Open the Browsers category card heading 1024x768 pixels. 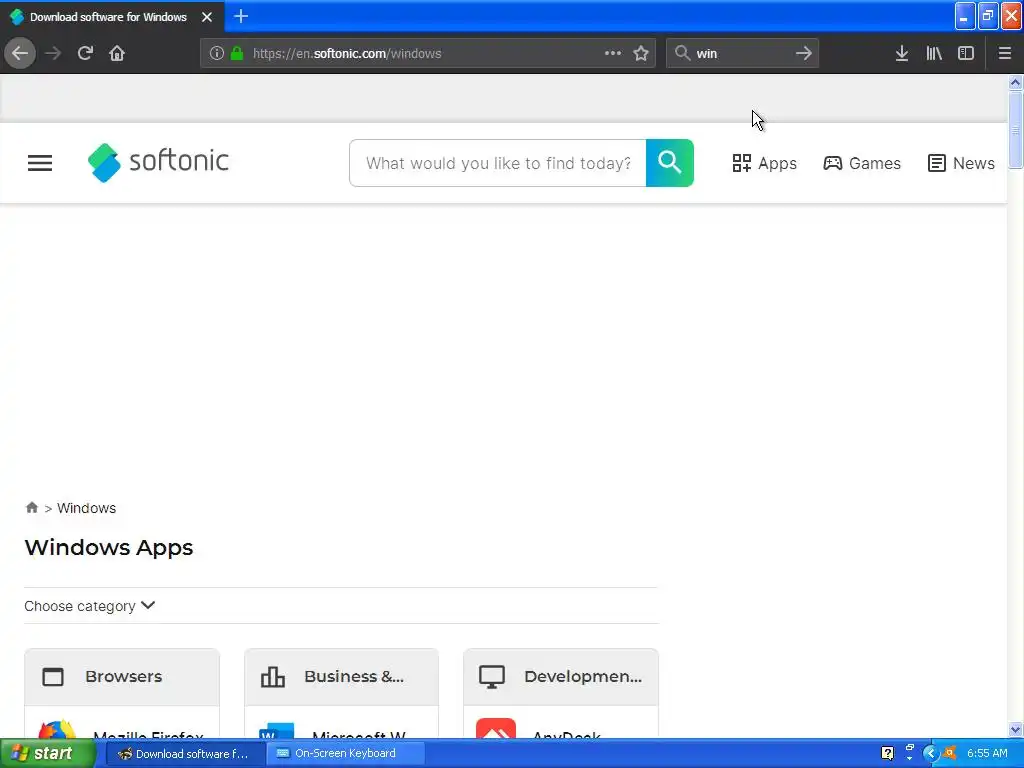pos(122,677)
